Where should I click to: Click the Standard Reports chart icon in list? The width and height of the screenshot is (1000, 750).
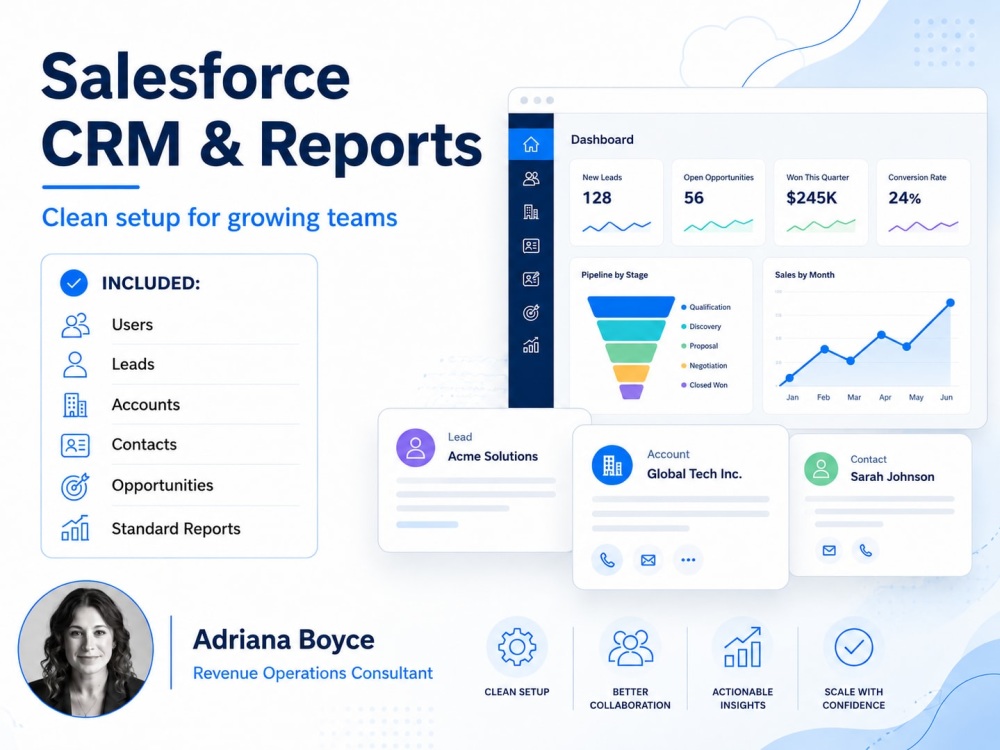(75, 528)
